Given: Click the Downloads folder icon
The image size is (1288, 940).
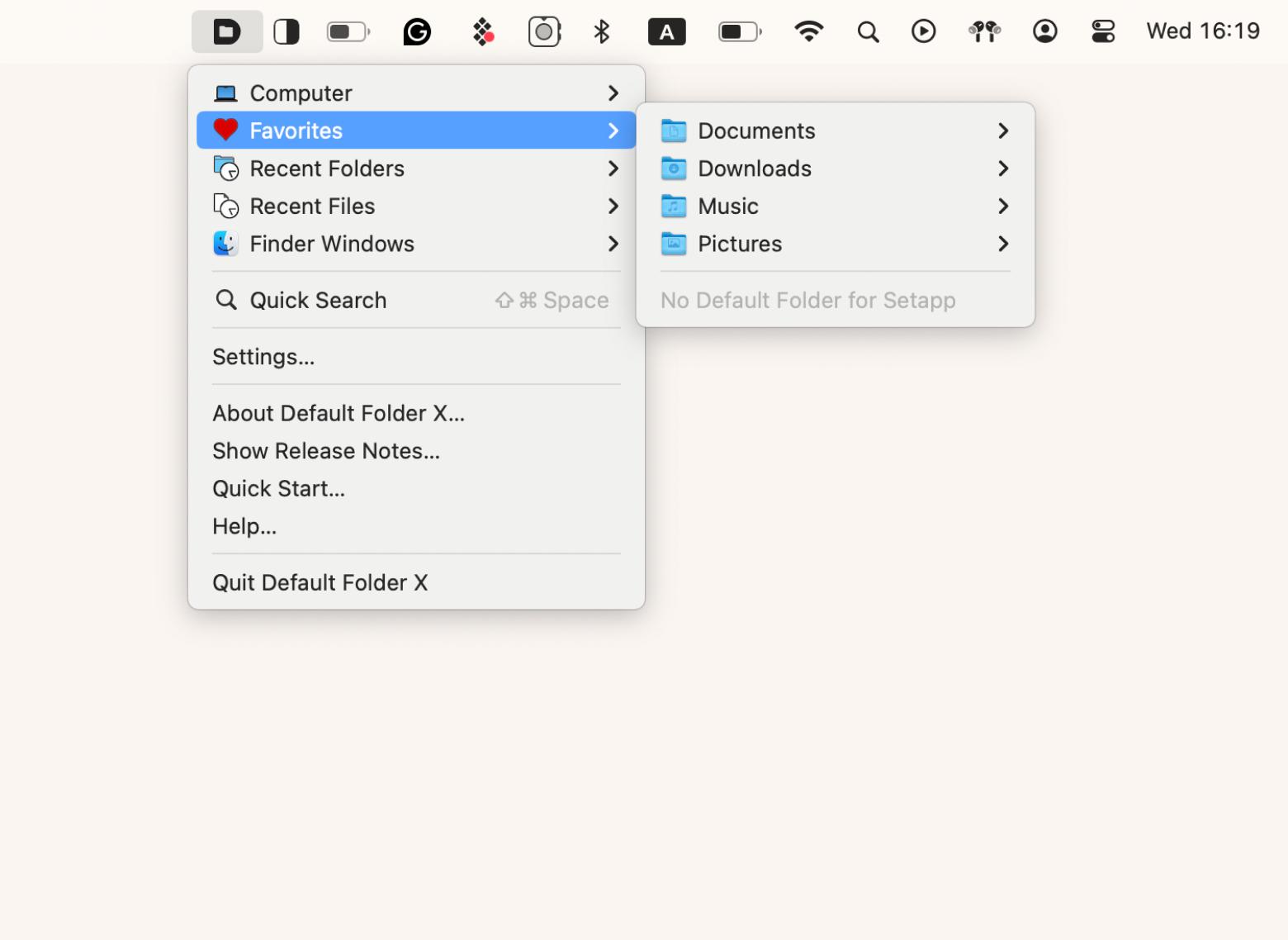Looking at the screenshot, I should [x=674, y=169].
